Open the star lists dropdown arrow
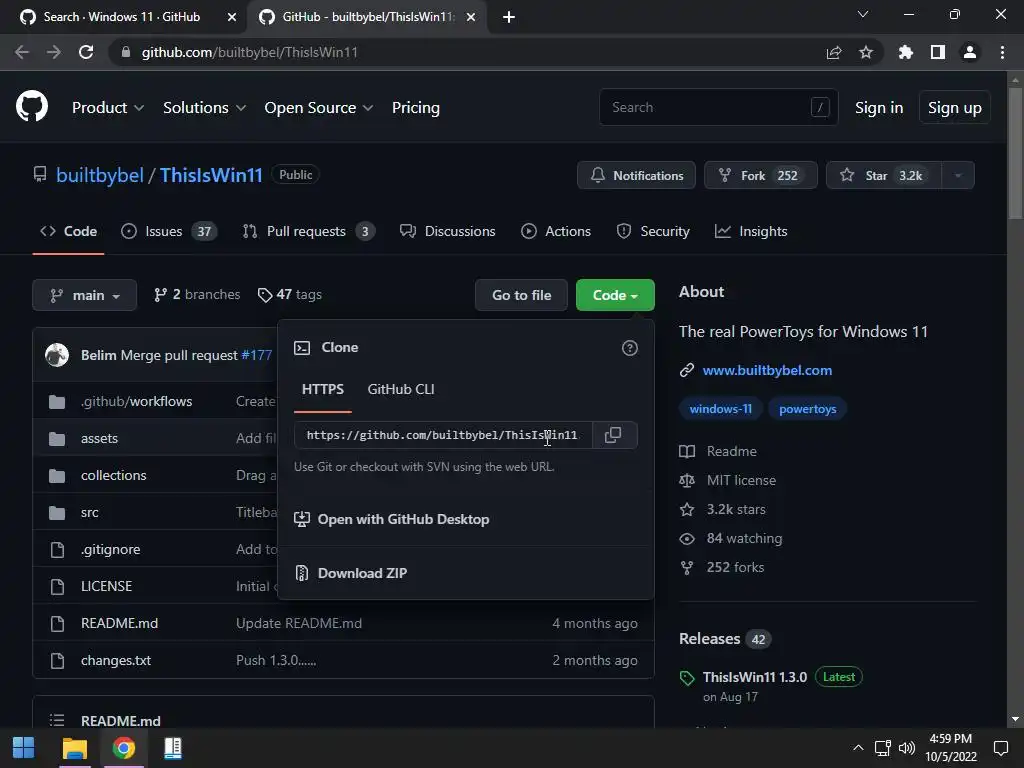1024x768 pixels. (x=958, y=176)
